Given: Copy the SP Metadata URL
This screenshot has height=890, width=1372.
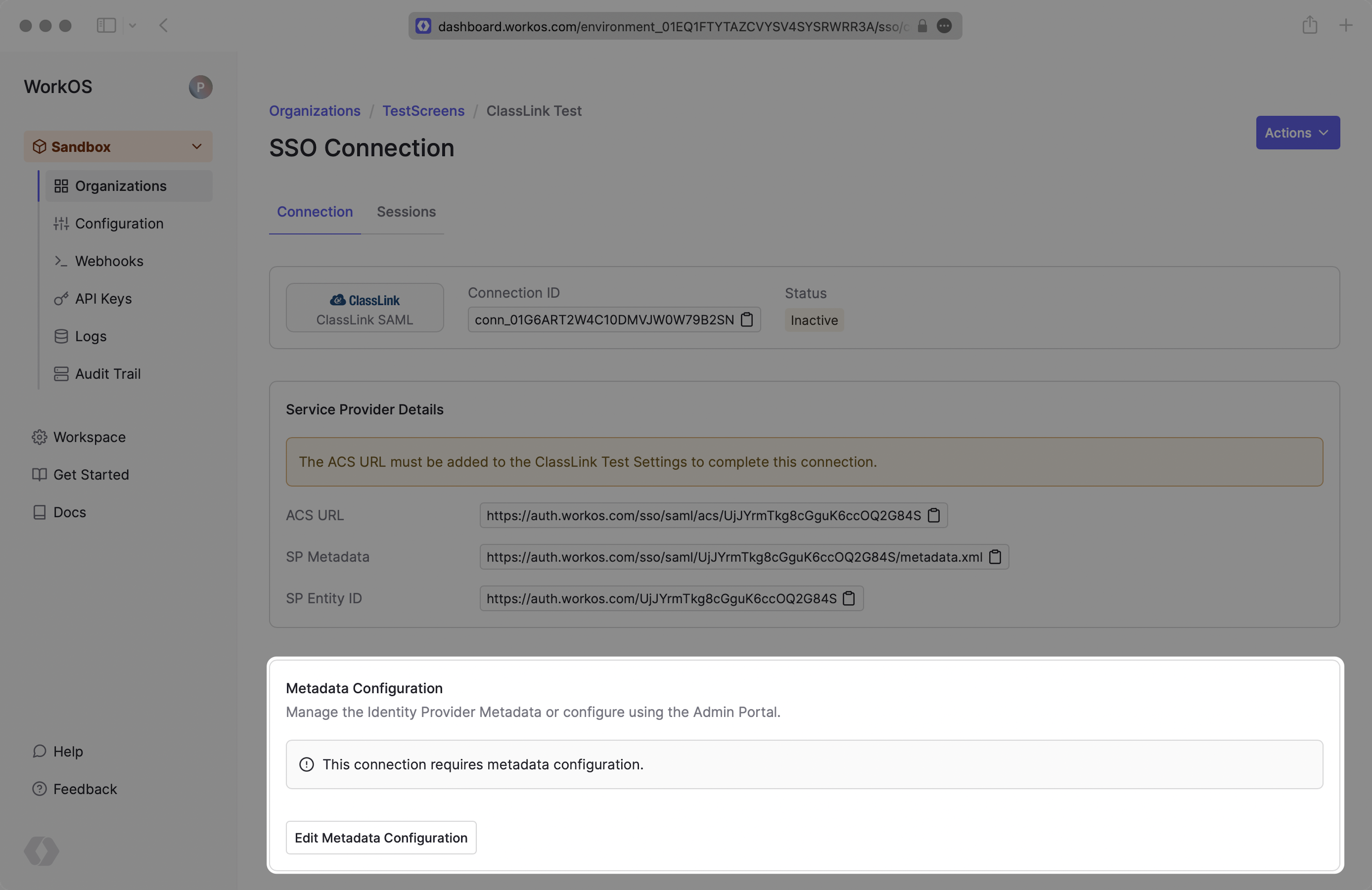Looking at the screenshot, I should point(995,557).
